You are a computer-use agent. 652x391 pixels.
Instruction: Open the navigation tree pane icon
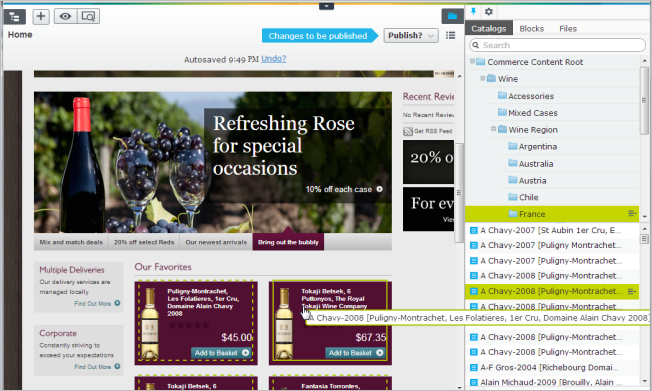(15, 17)
